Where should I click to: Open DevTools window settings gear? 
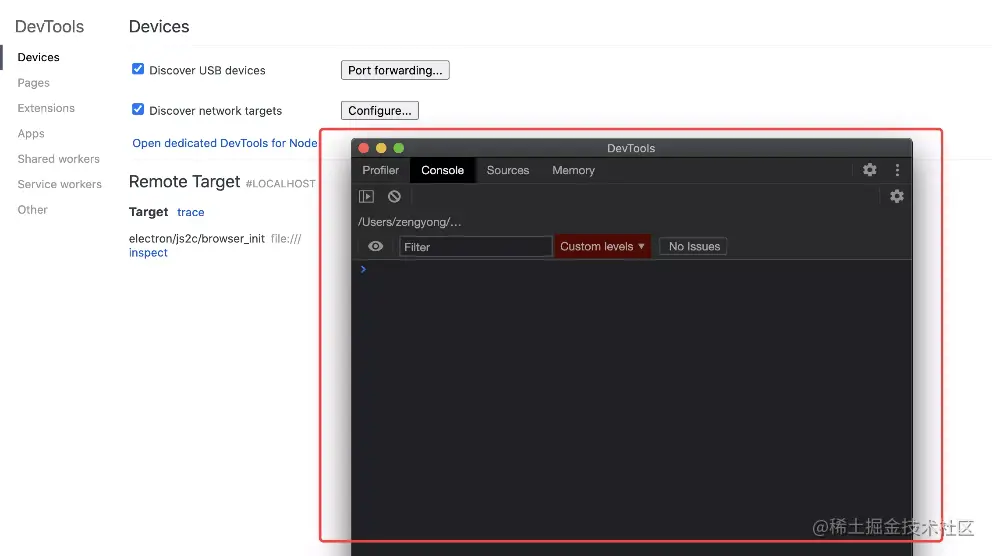[870, 170]
